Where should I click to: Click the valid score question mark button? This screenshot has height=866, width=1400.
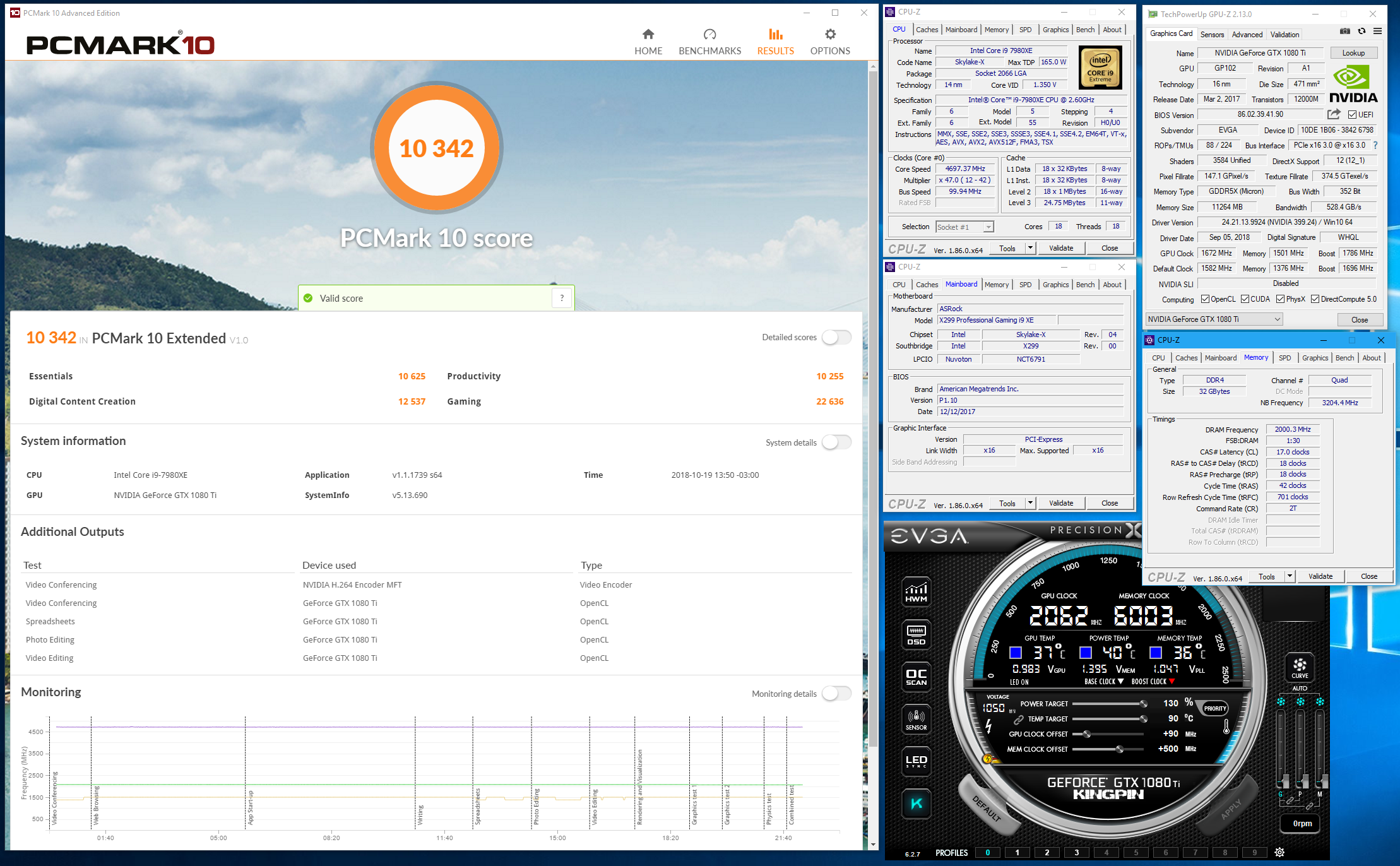point(562,298)
